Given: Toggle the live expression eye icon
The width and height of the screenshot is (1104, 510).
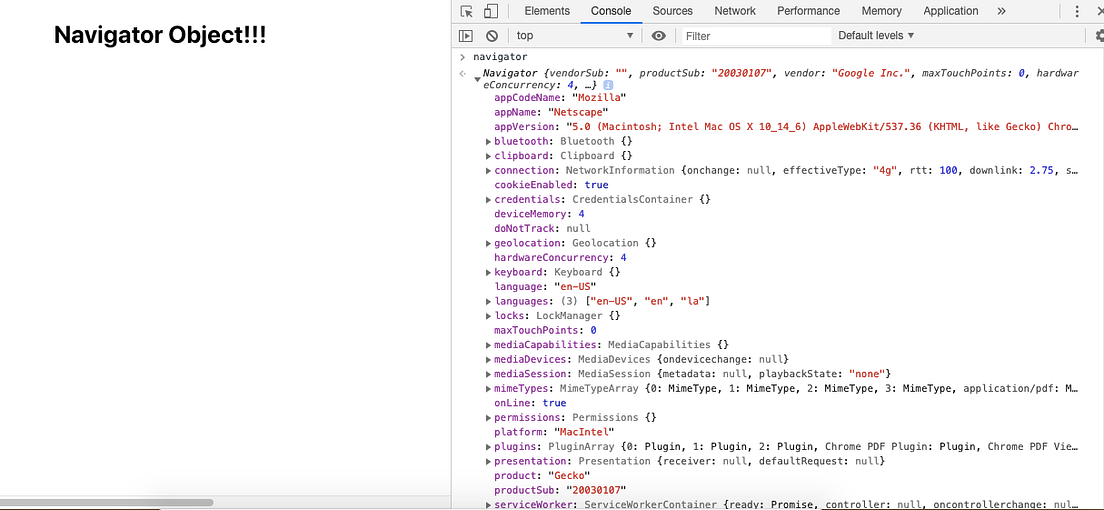Looking at the screenshot, I should pos(658,35).
